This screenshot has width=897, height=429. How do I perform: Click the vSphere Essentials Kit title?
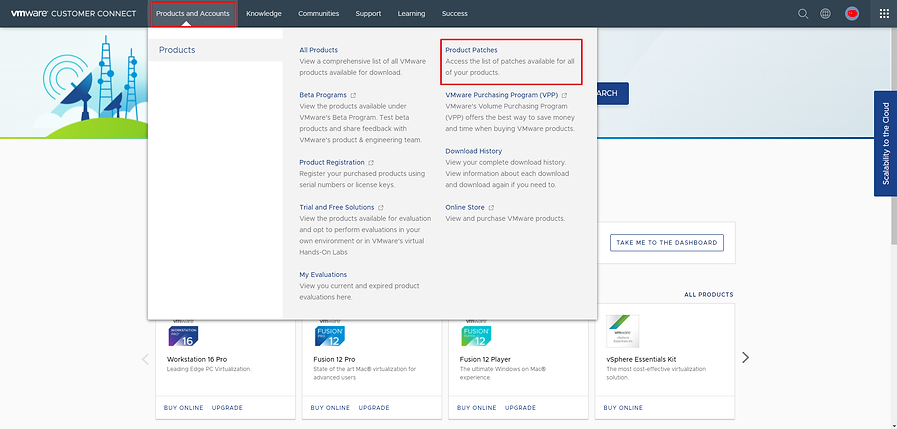641,359
